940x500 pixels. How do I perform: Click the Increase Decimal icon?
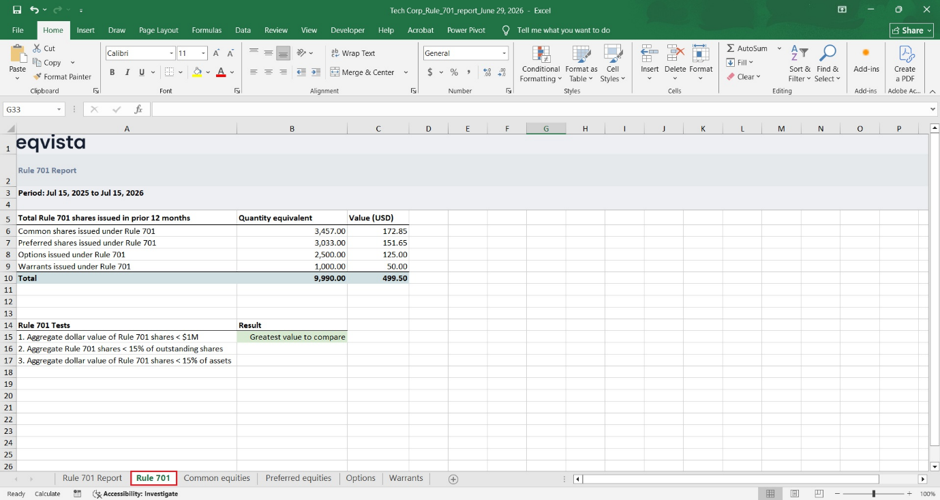pyautogui.click(x=487, y=72)
